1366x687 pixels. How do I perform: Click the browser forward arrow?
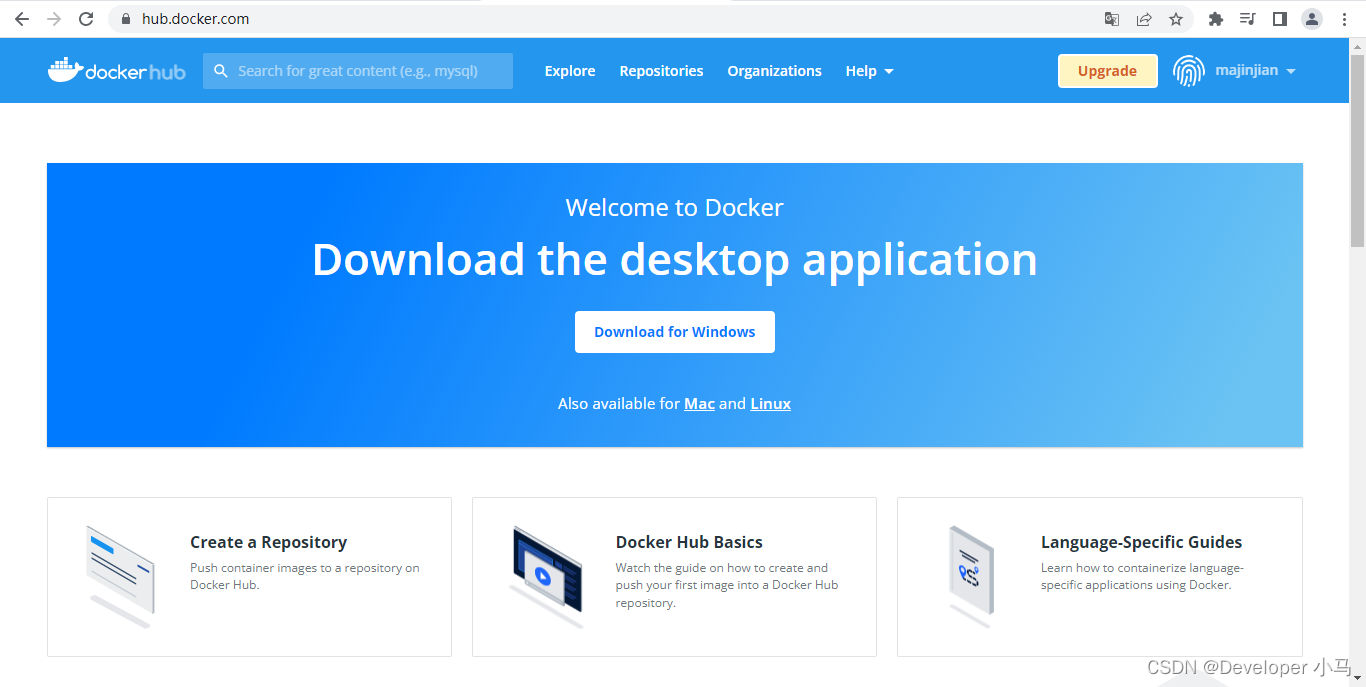click(x=54, y=19)
